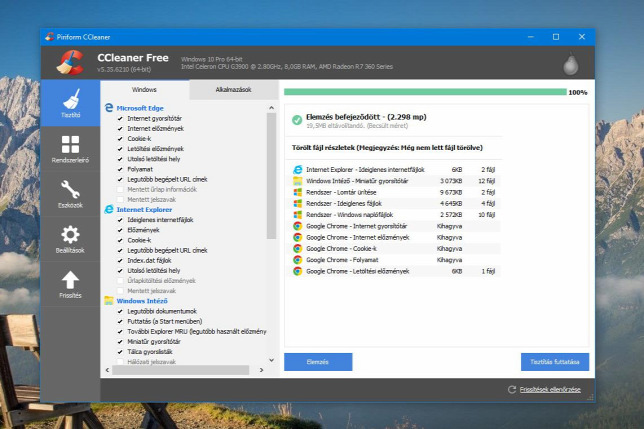This screenshot has width=644, height=429.
Task: Enable Űrlapkitöltési előzmények checkbox
Action: click(x=120, y=280)
